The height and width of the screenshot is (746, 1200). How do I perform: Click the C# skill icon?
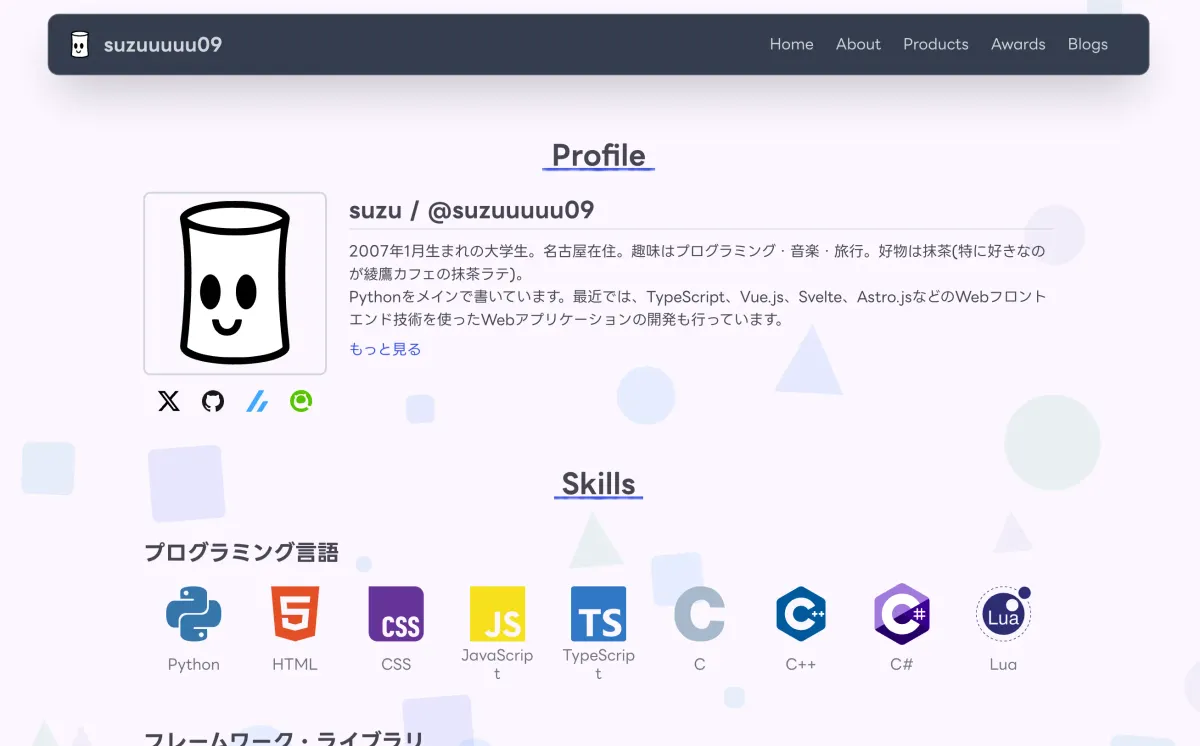[901, 613]
